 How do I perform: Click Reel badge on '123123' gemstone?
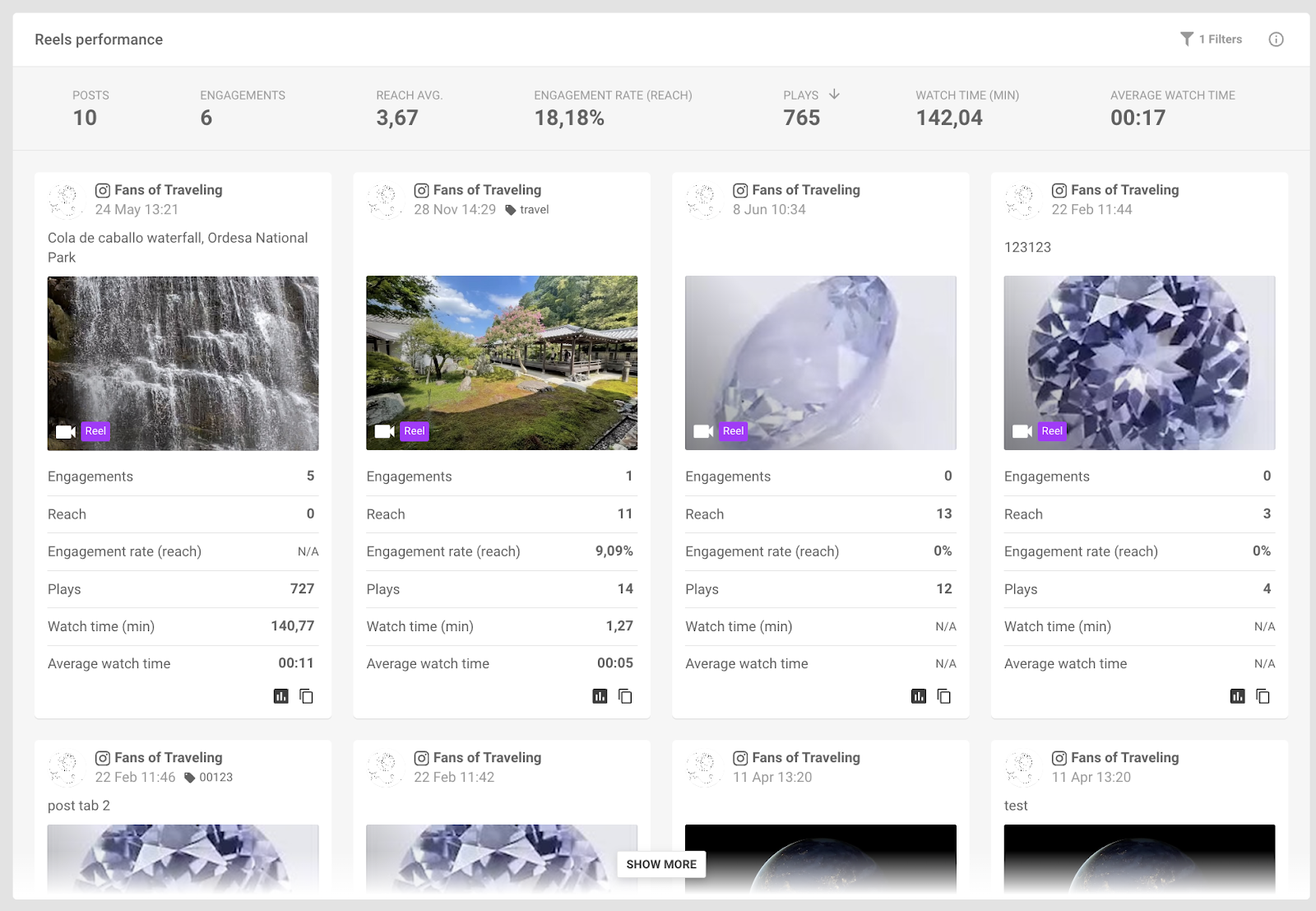click(x=1052, y=431)
